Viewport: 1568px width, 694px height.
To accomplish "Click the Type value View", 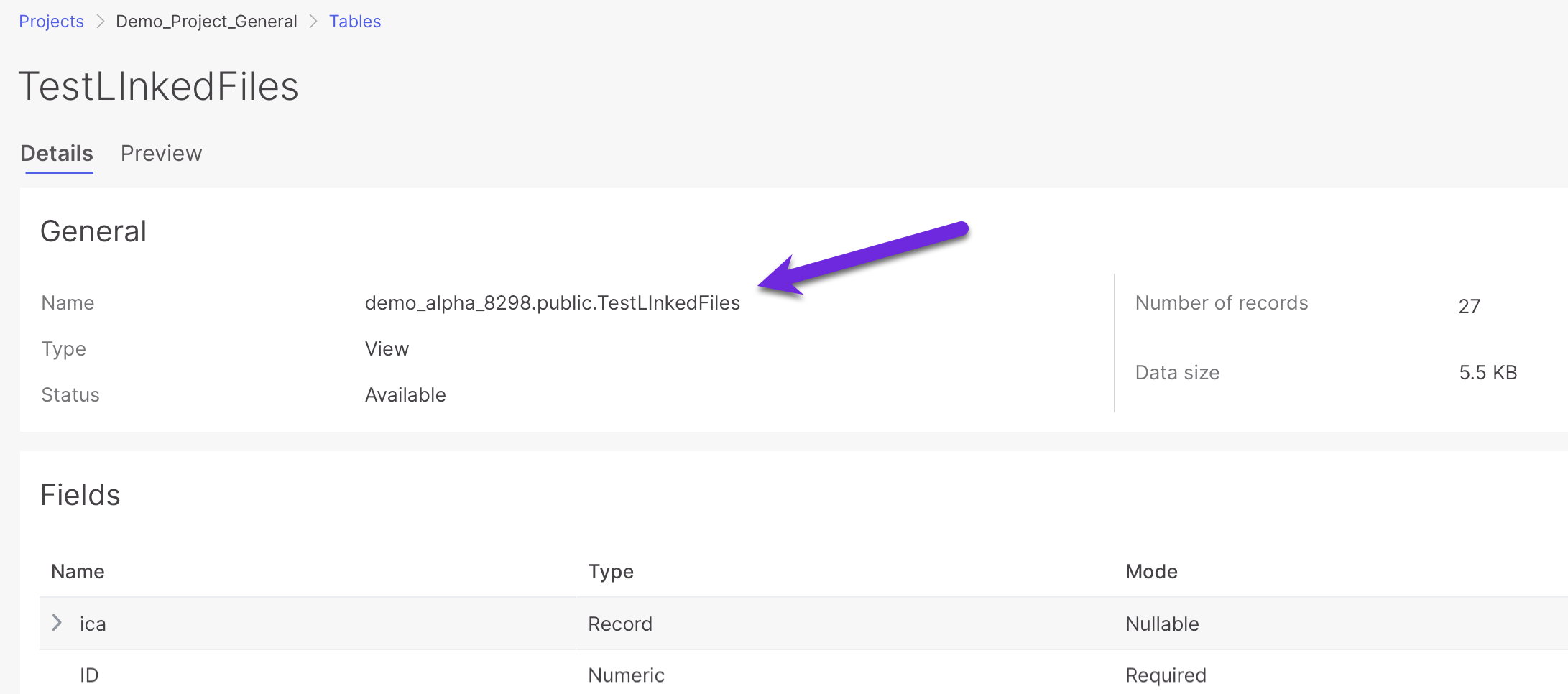I will (387, 349).
